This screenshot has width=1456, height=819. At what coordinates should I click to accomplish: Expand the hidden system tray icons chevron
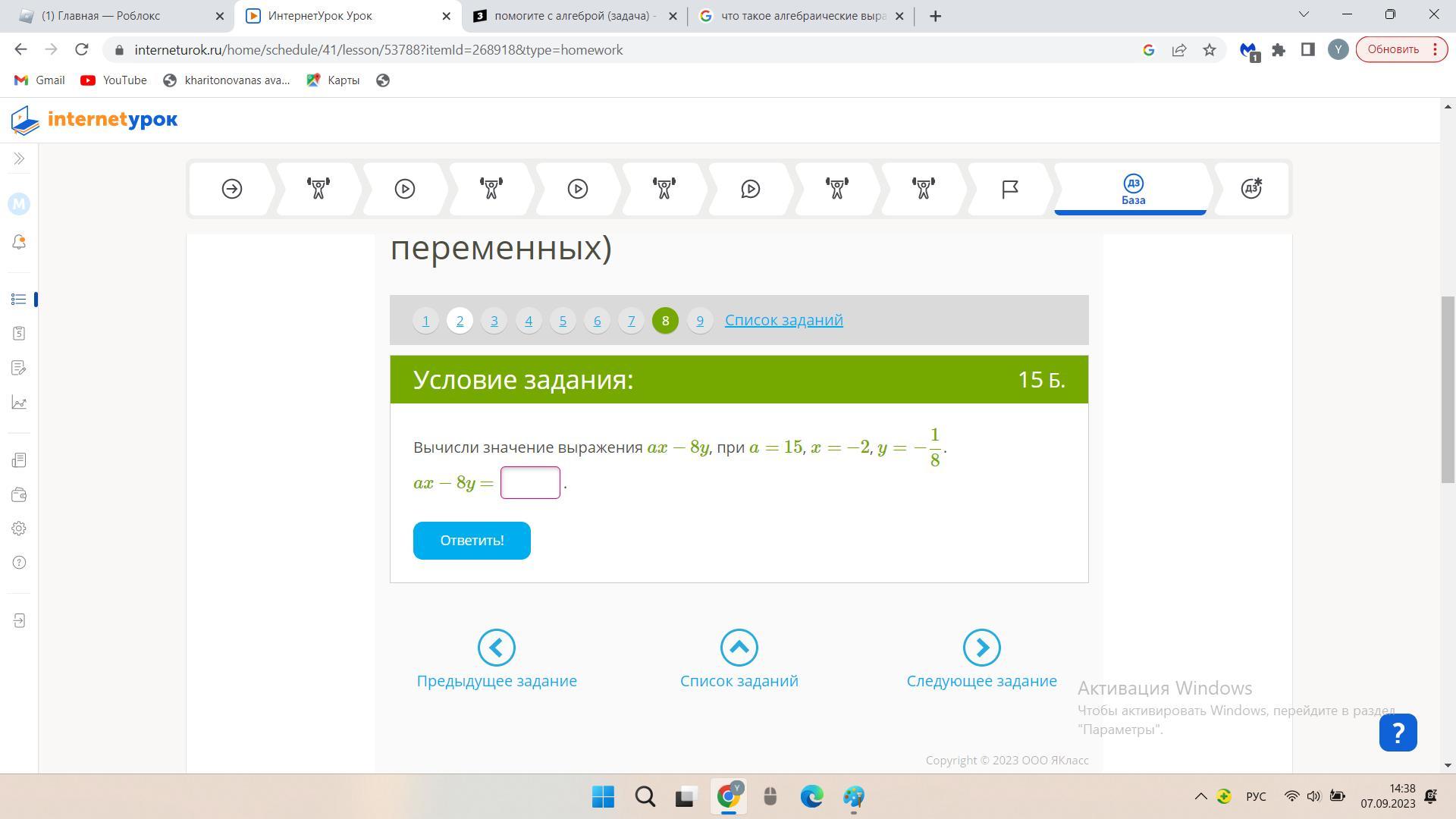(x=1200, y=796)
